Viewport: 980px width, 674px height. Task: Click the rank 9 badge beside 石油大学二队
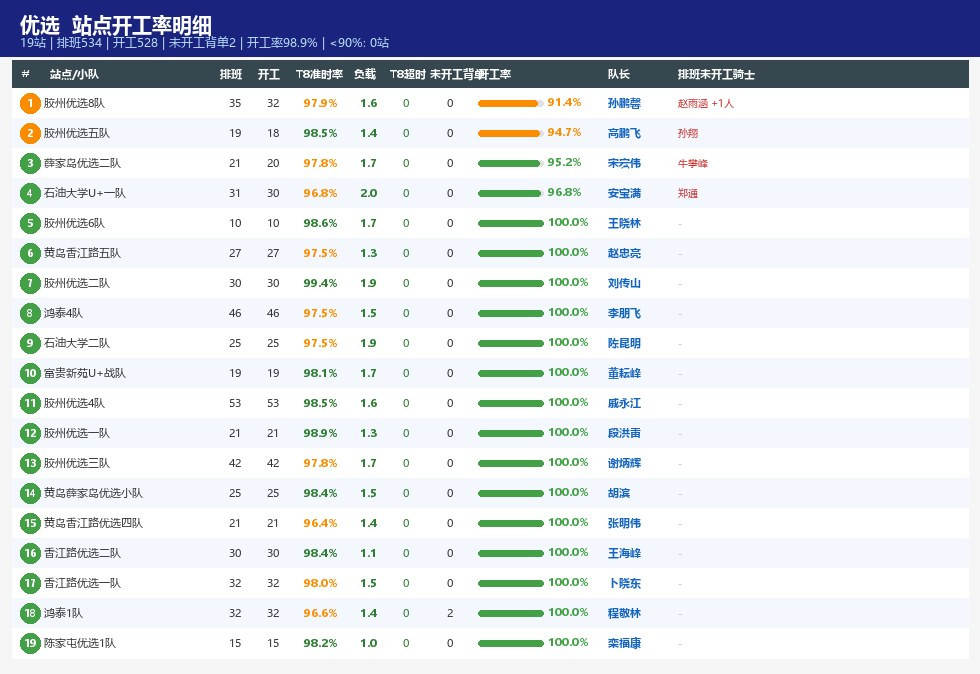pos(30,343)
